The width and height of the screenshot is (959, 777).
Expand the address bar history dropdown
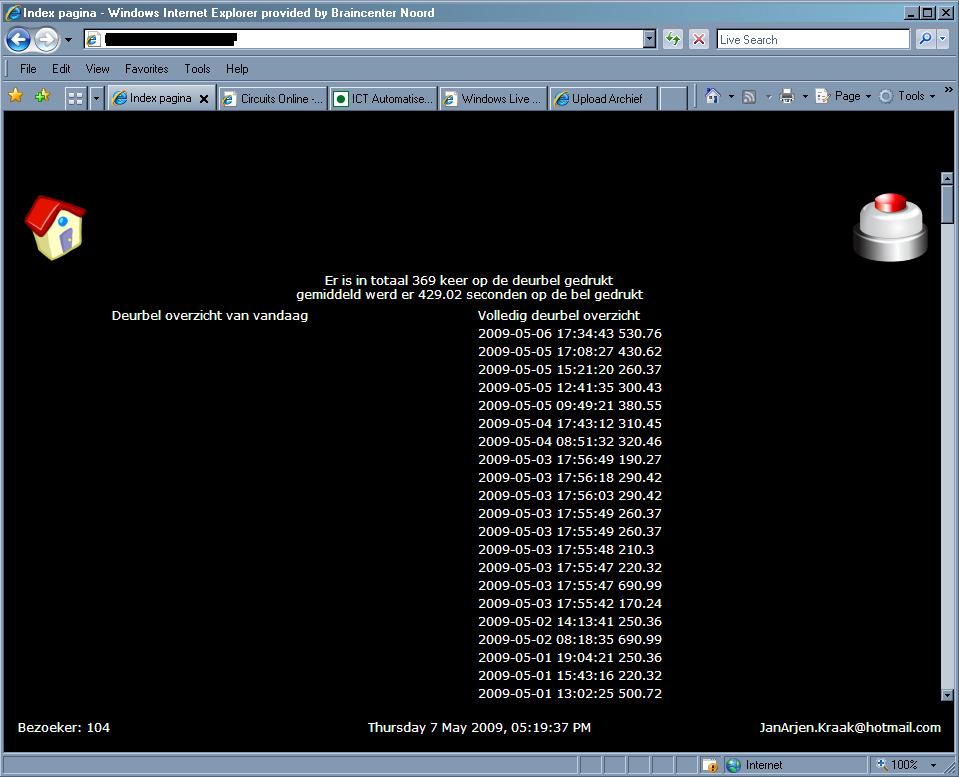click(x=649, y=40)
